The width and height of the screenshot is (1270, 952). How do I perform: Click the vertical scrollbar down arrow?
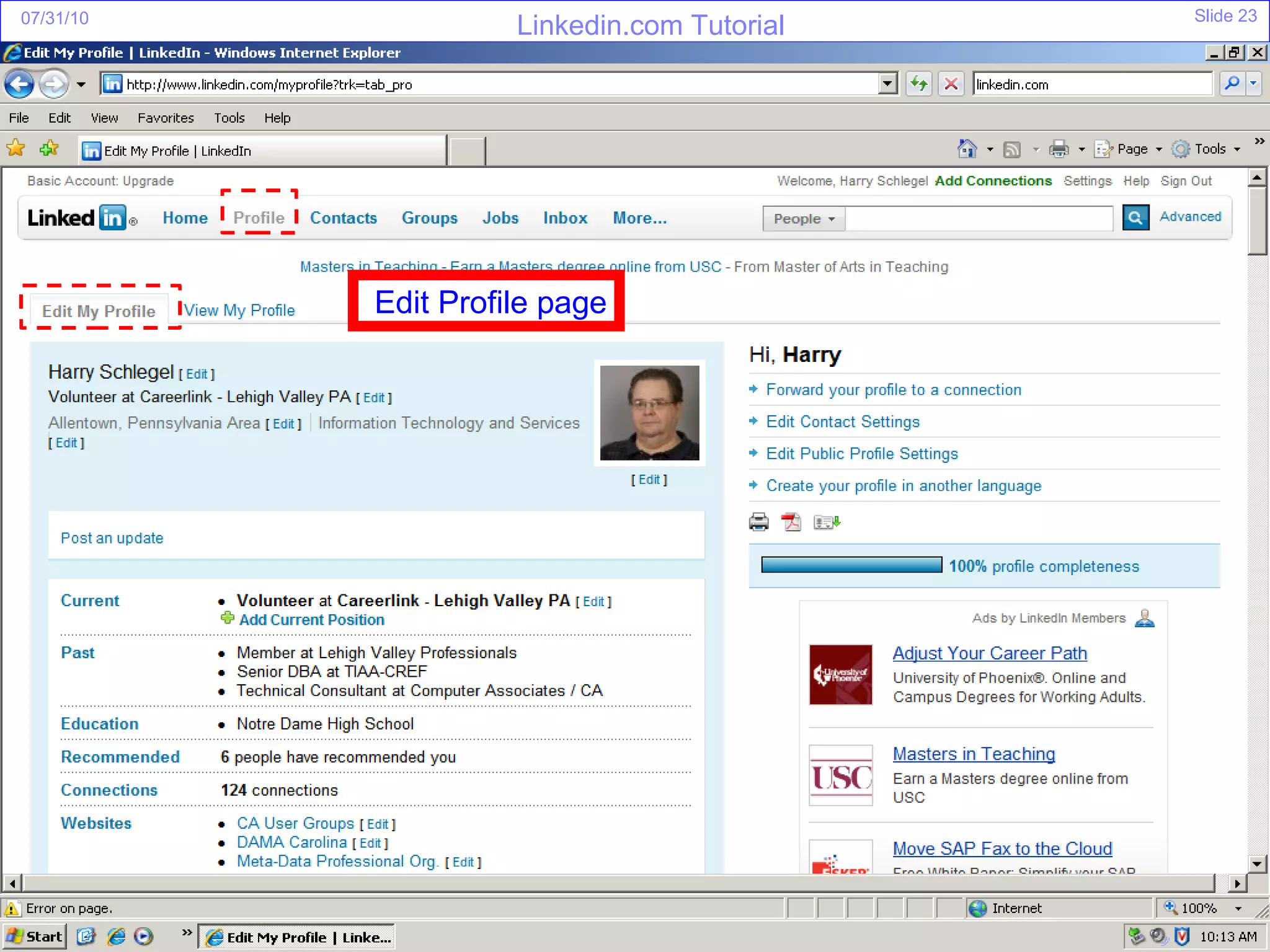click(1257, 863)
